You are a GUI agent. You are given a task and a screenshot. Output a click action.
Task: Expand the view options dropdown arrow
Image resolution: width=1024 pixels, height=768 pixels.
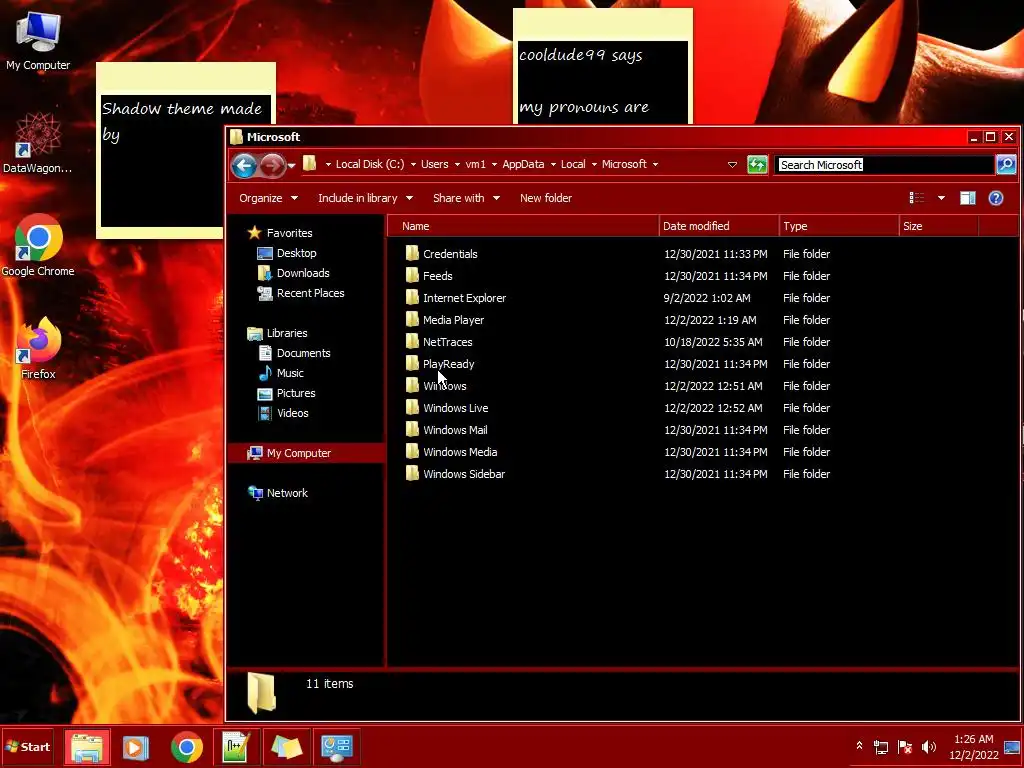click(941, 198)
